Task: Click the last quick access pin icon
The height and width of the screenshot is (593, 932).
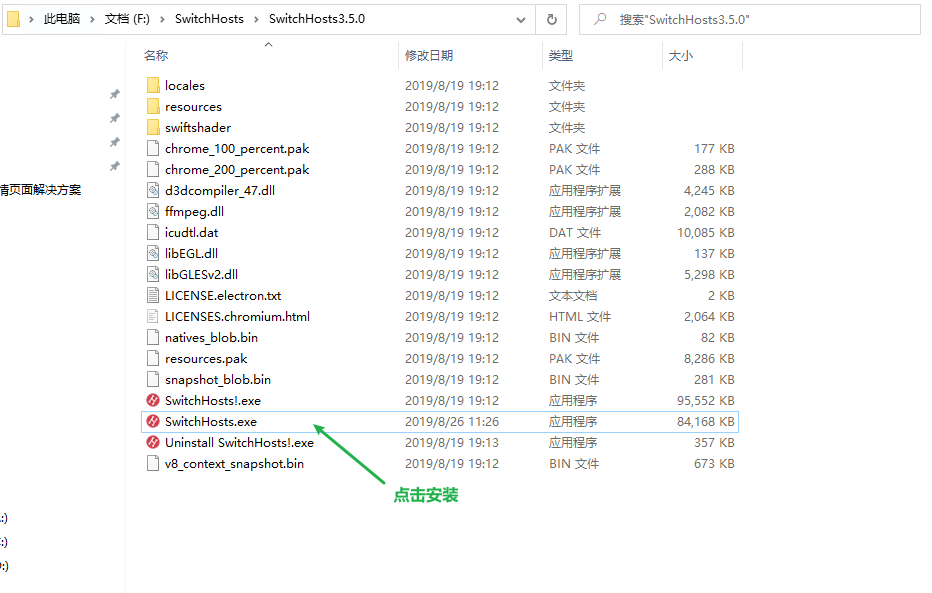Action: point(115,166)
